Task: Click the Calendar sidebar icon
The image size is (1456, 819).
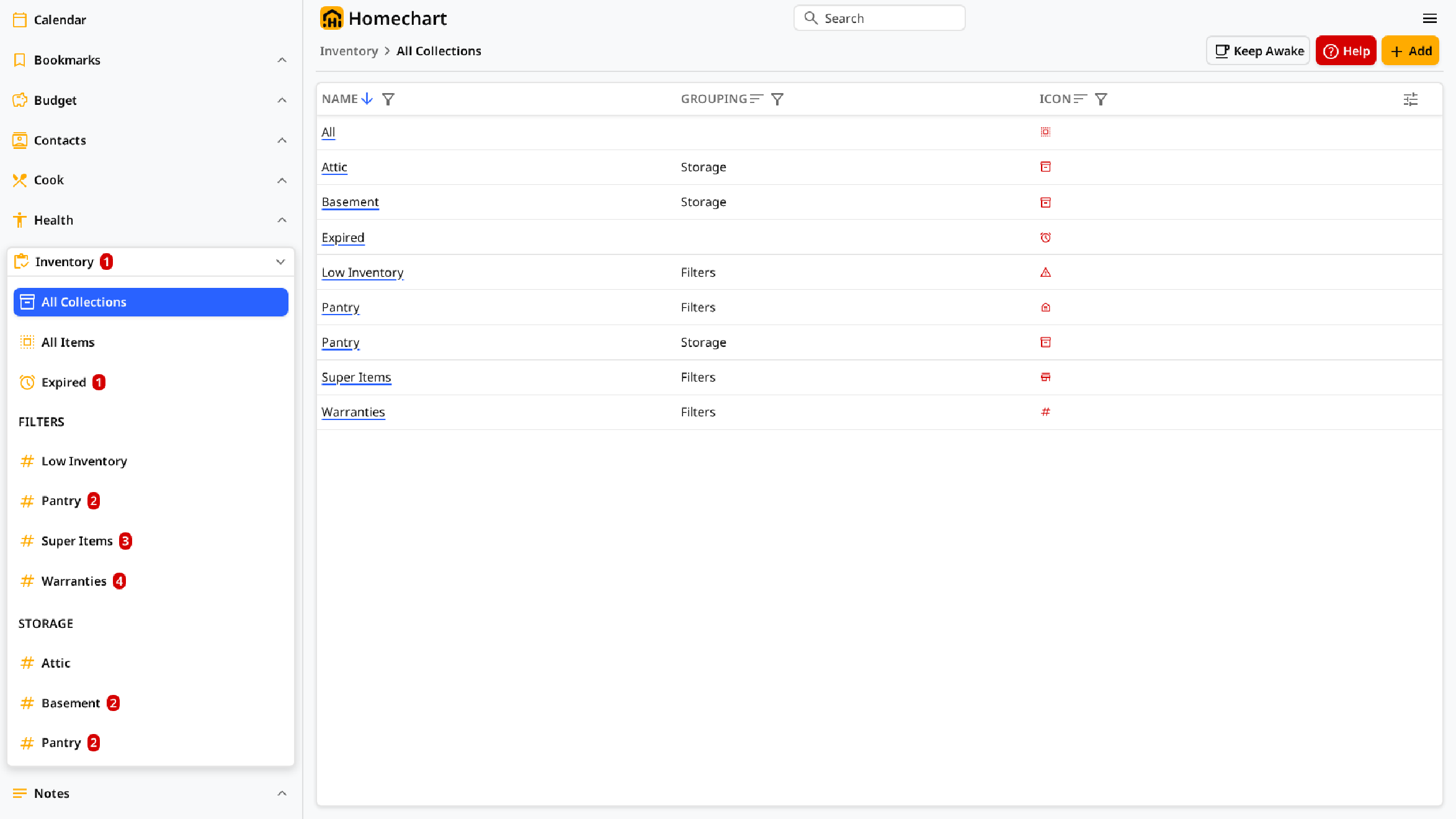Action: 20,20
